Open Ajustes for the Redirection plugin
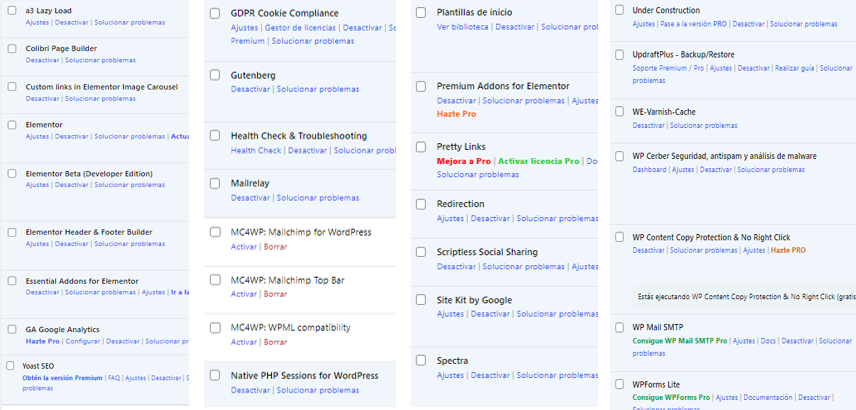Screen dimensions: 856x410 point(450,218)
